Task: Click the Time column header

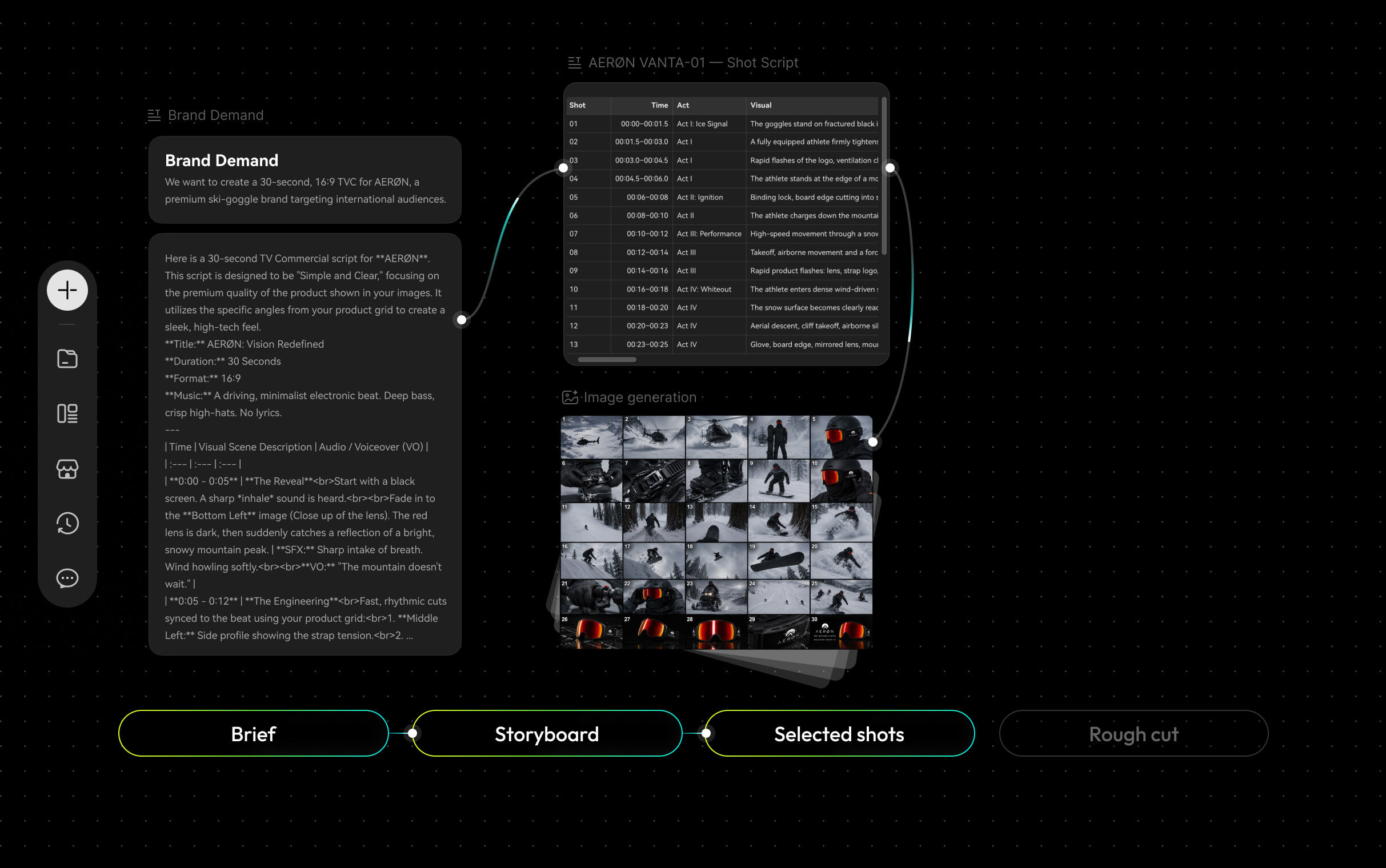Action: (642, 105)
